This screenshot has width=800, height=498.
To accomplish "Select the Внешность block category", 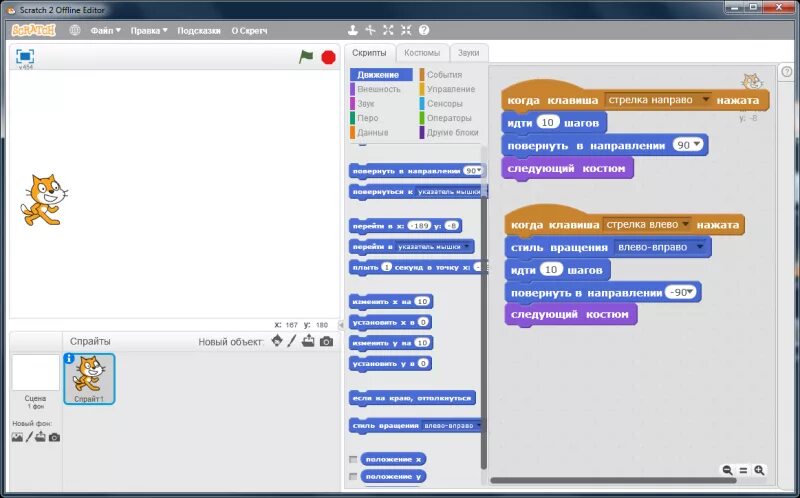I will click(379, 89).
